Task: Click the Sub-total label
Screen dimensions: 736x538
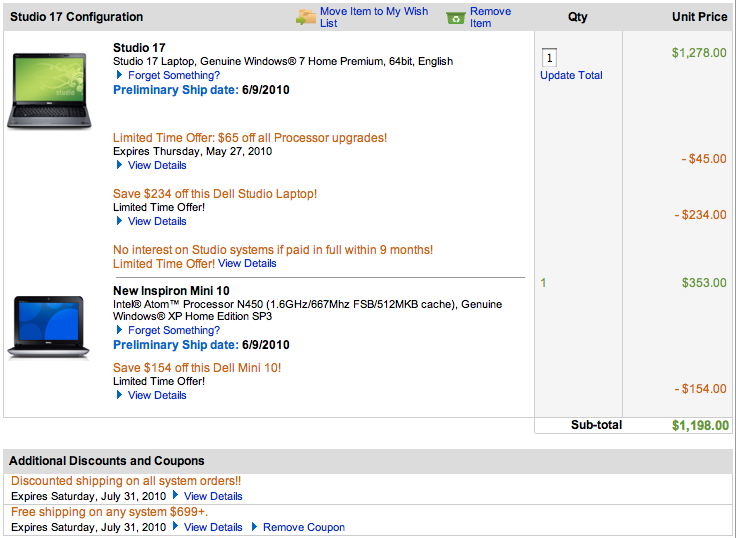Action: [596, 425]
